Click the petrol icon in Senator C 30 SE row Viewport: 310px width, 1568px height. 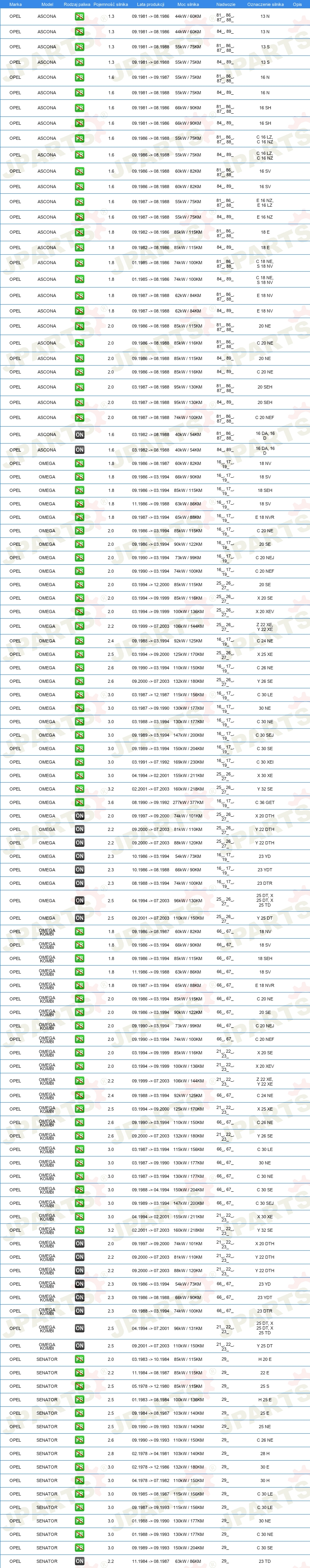pyautogui.click(x=80, y=1548)
